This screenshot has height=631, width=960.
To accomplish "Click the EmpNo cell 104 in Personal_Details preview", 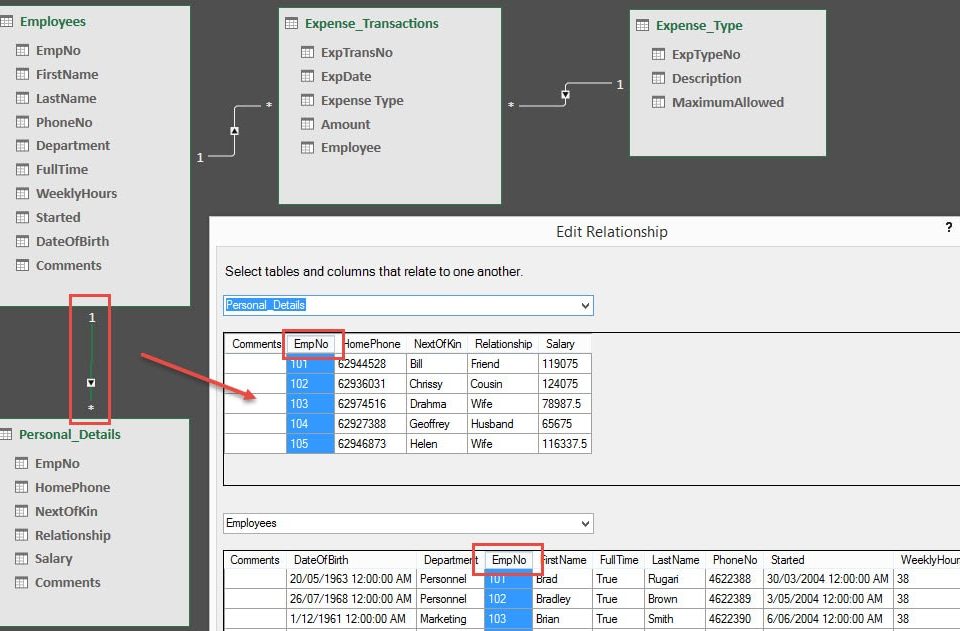I will 310,424.
